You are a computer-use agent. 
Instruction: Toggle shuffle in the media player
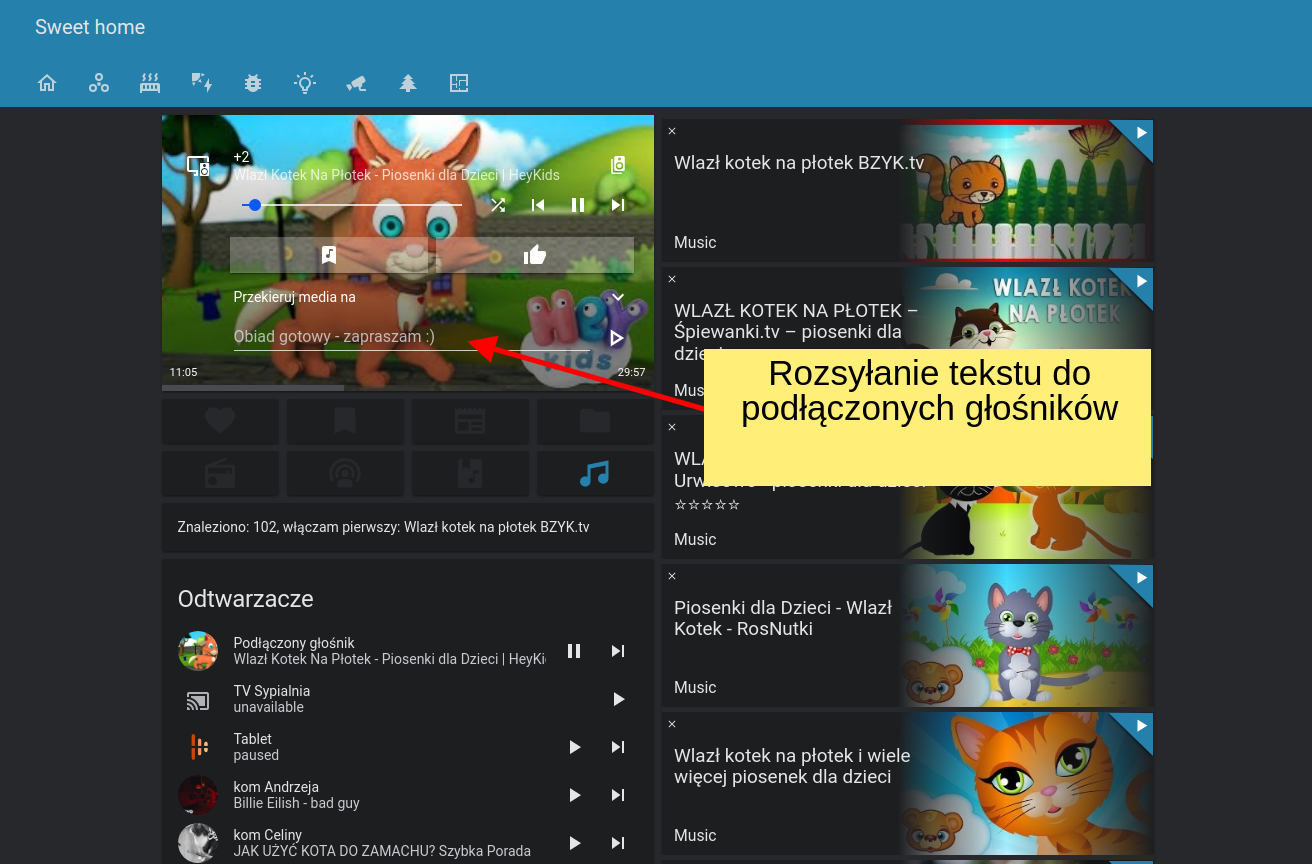click(498, 205)
